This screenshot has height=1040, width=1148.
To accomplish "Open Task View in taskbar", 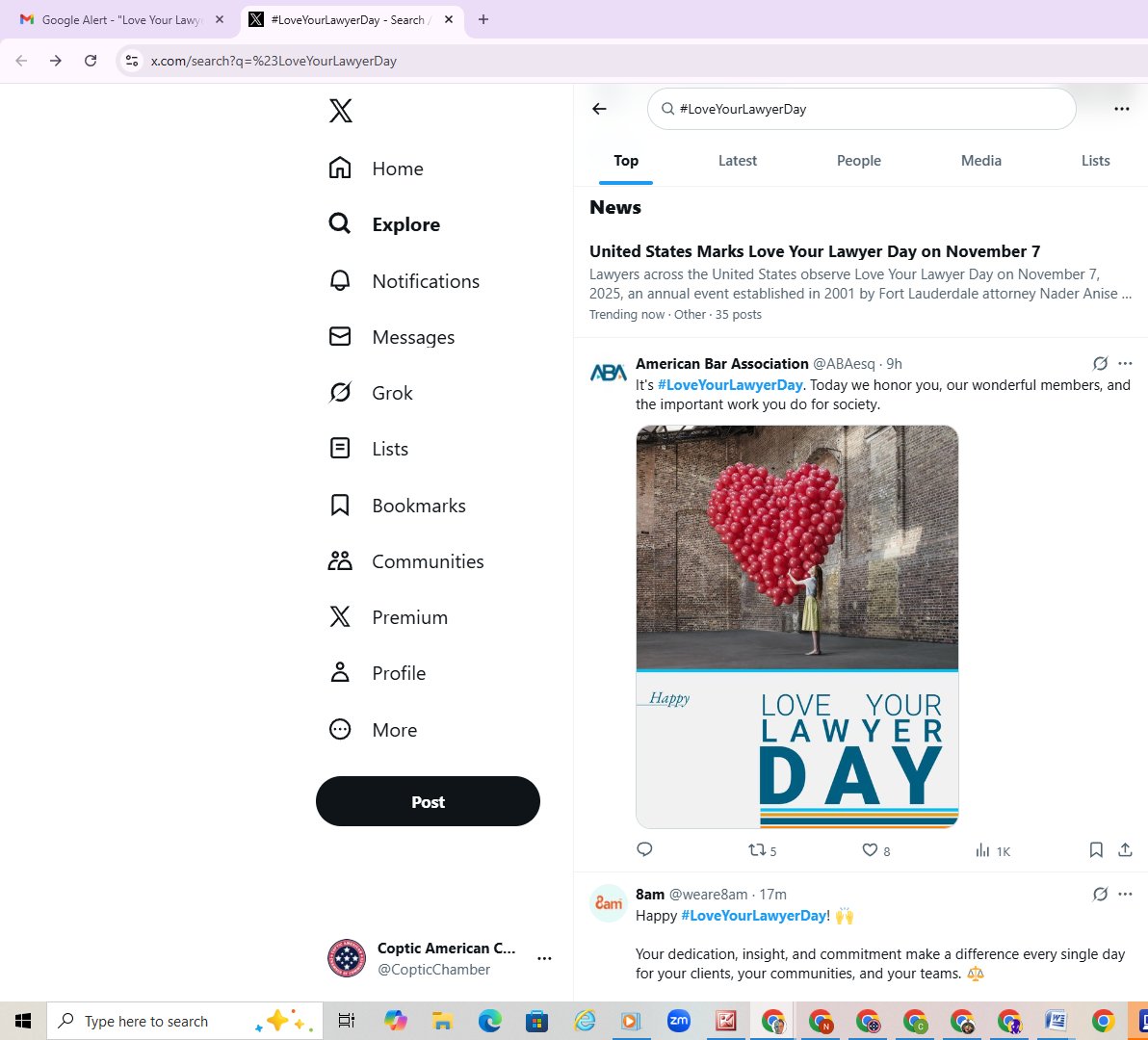I will coord(347,1020).
